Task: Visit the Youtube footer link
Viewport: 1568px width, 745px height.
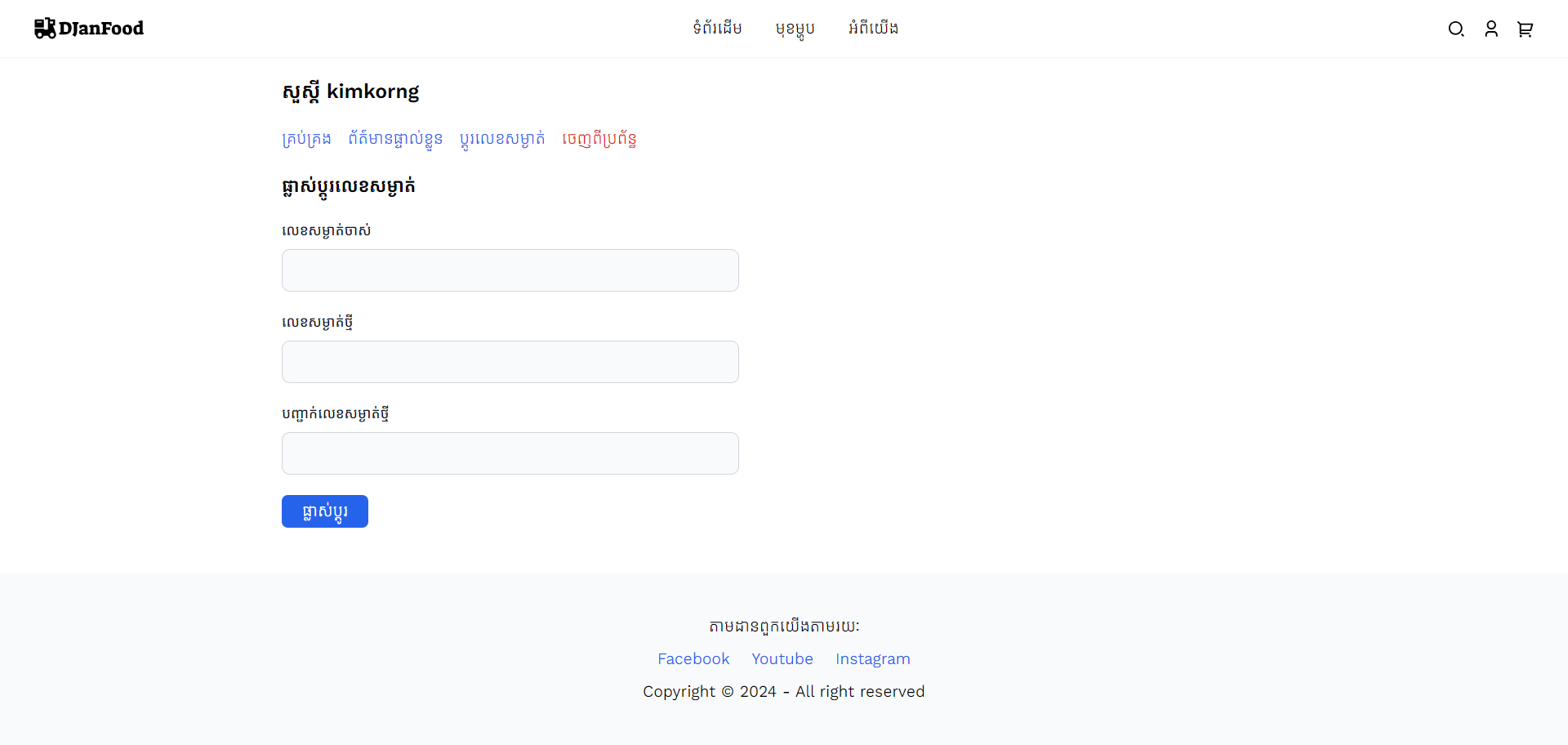Action: click(x=782, y=659)
